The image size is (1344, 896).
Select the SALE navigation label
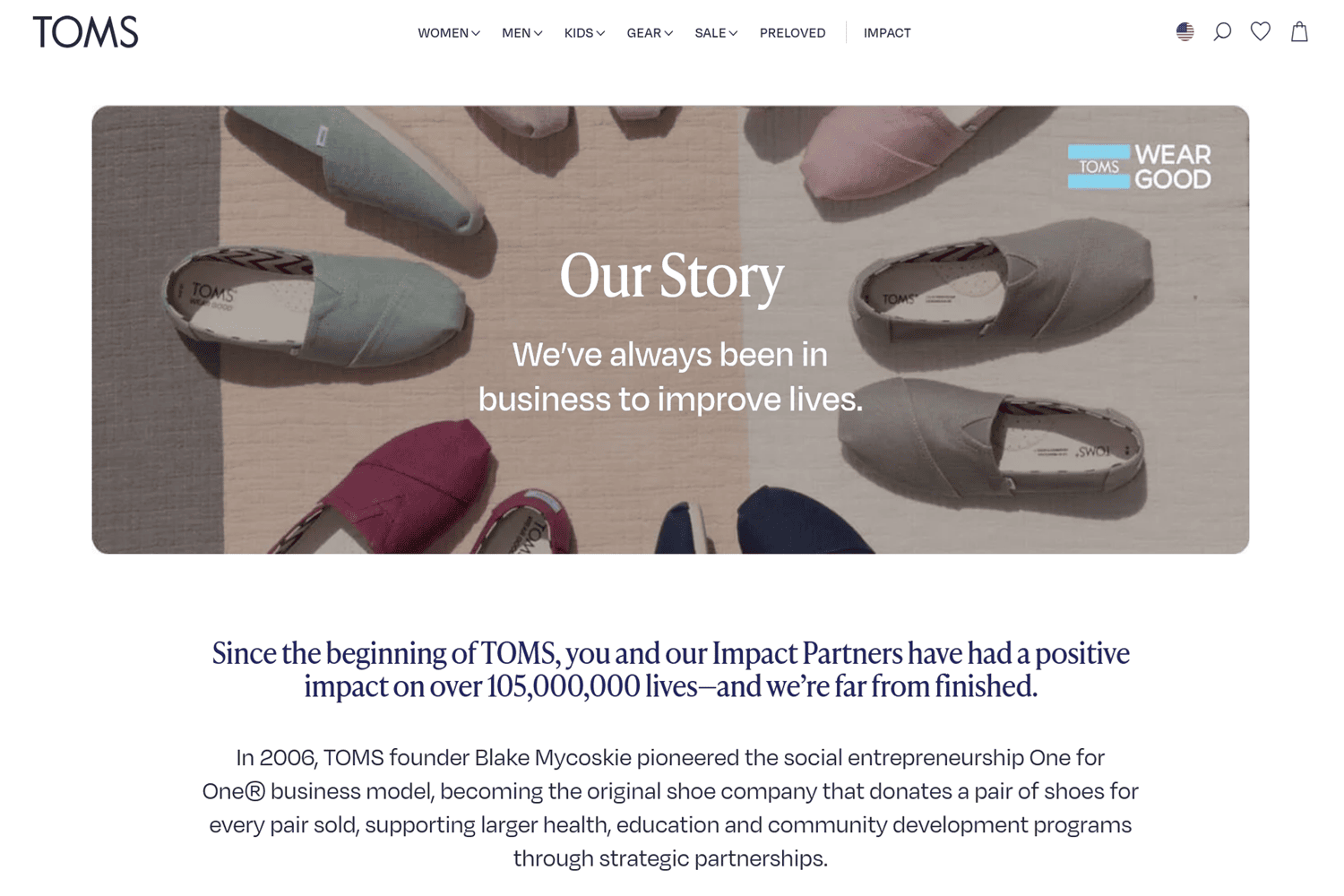point(710,33)
